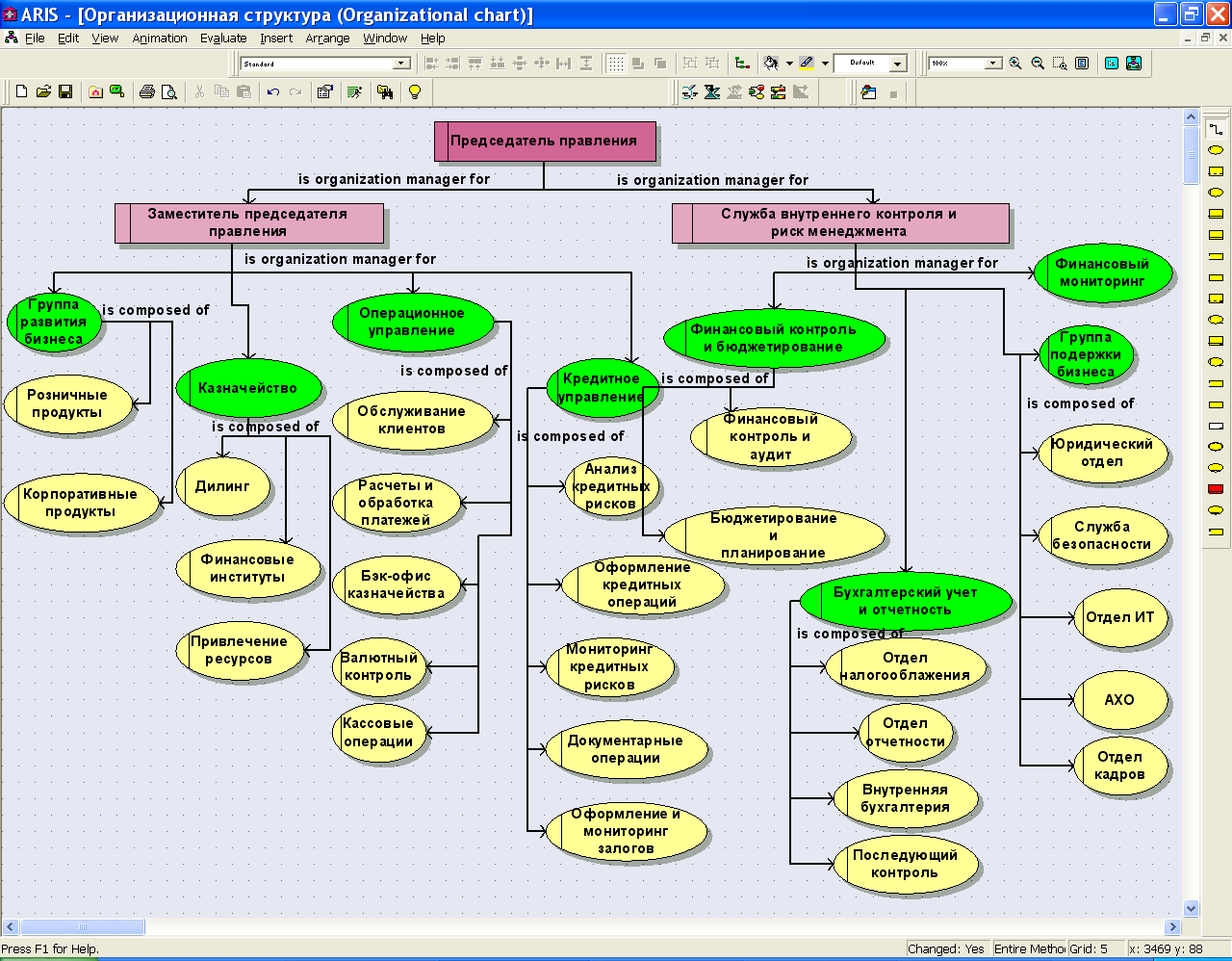Screen dimensions: 1232x961
Task: Expand the Default line style dropdown
Action: (x=897, y=64)
